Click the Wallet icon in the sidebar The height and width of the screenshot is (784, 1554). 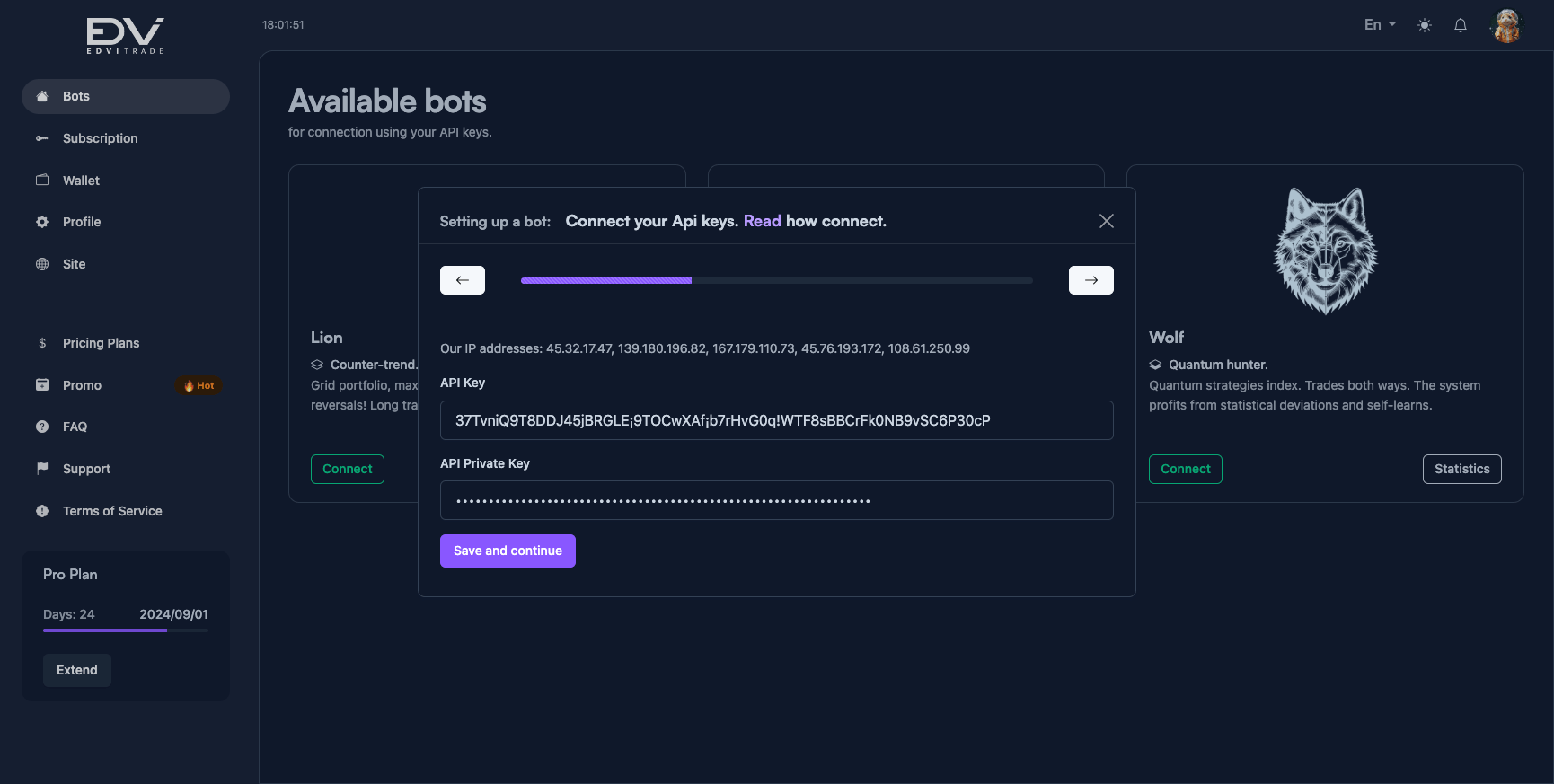[x=42, y=181]
